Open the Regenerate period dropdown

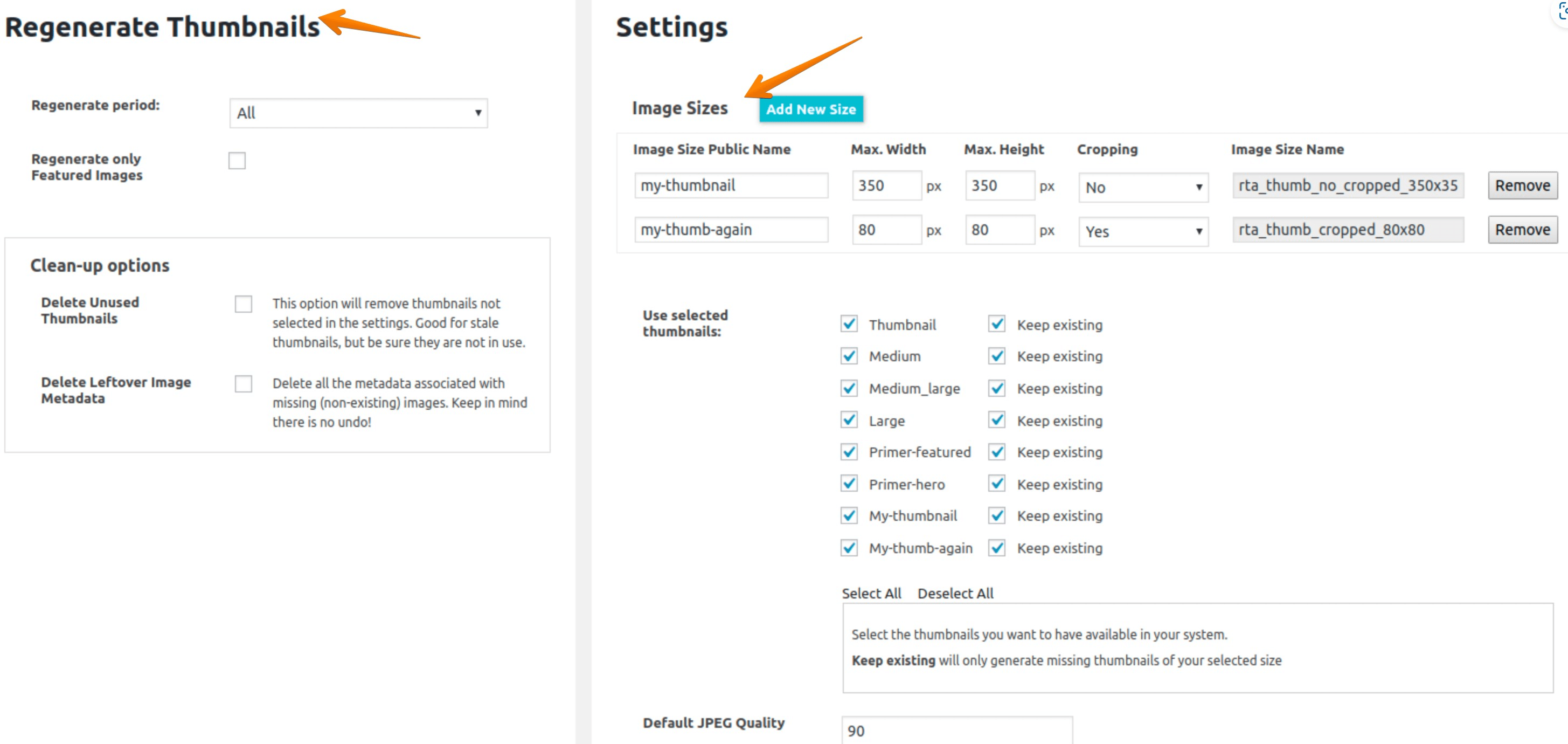[x=358, y=113]
